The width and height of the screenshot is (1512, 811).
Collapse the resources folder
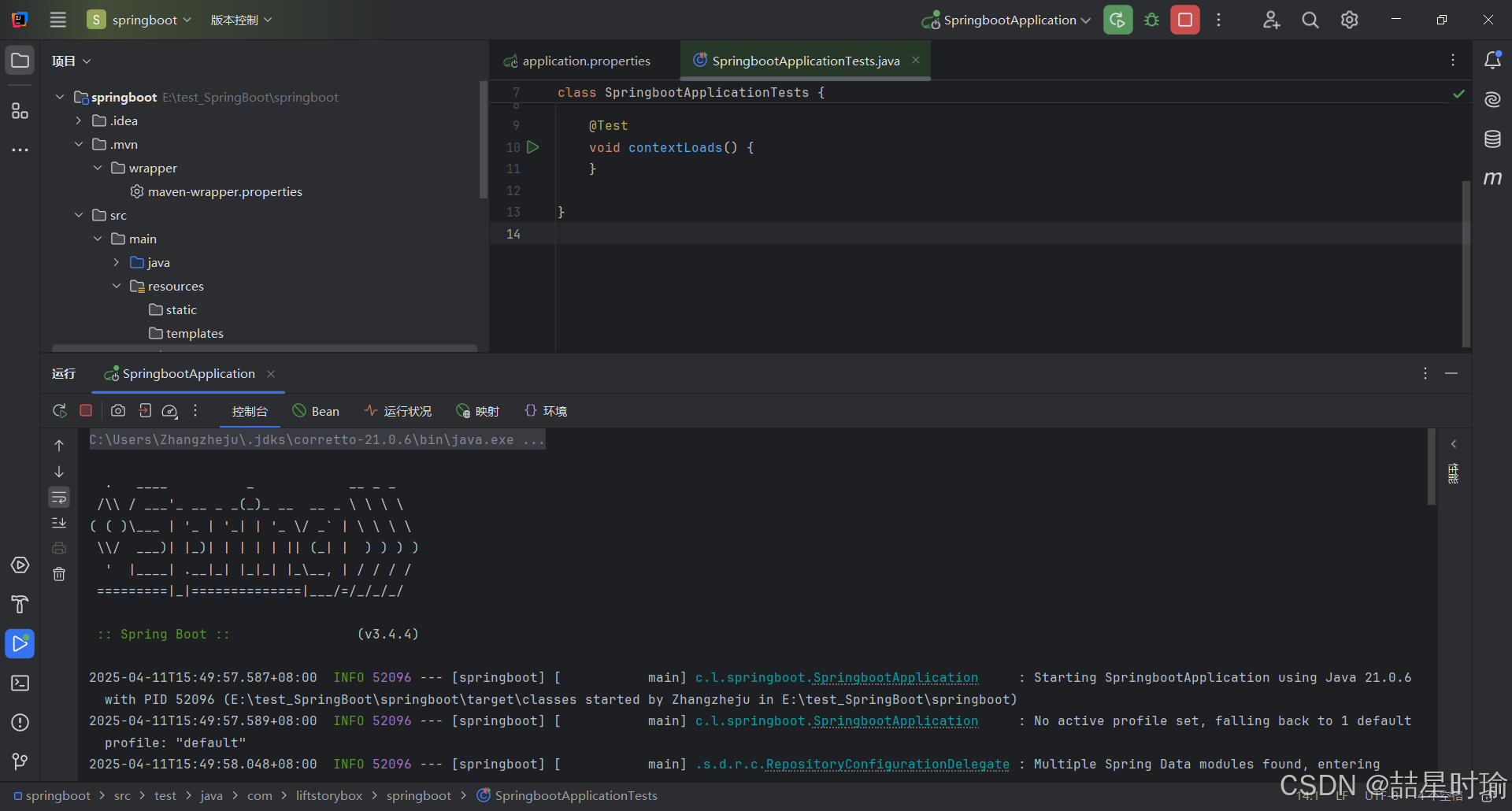tap(117, 286)
